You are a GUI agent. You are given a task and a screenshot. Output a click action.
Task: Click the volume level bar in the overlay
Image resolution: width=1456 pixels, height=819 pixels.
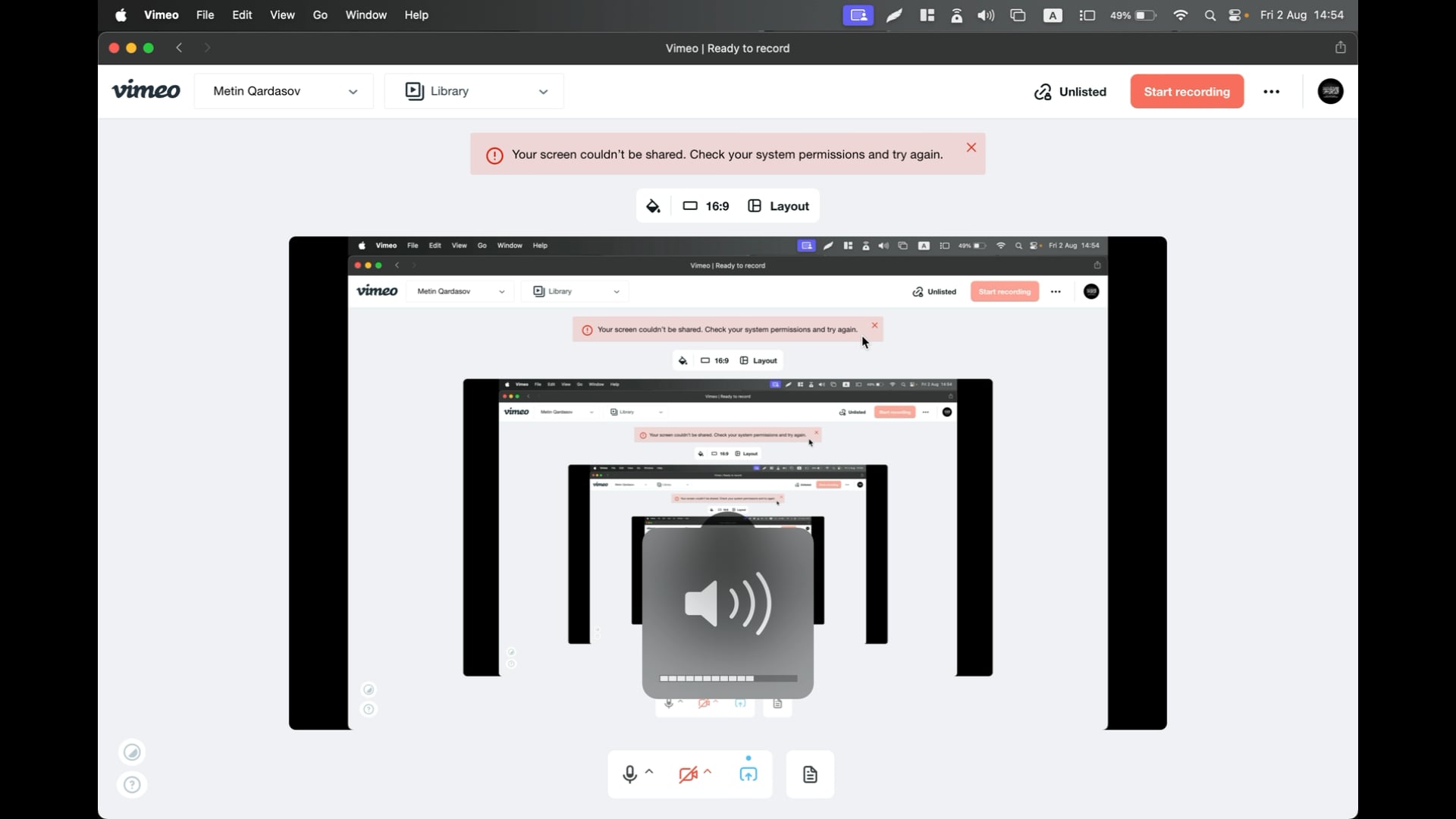728,679
